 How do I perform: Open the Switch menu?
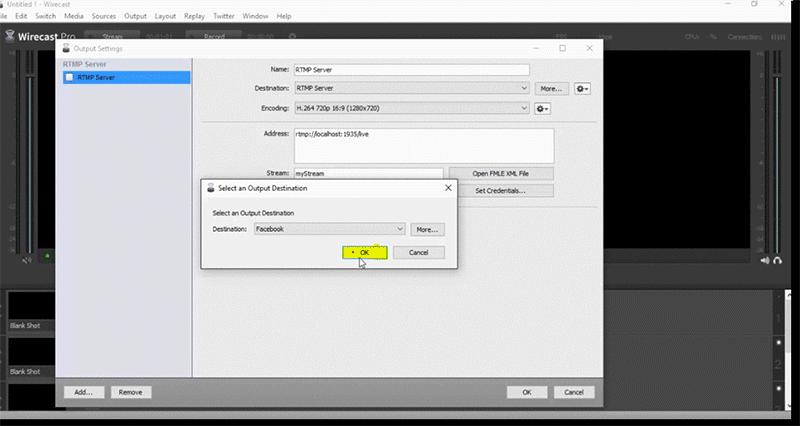click(x=45, y=16)
